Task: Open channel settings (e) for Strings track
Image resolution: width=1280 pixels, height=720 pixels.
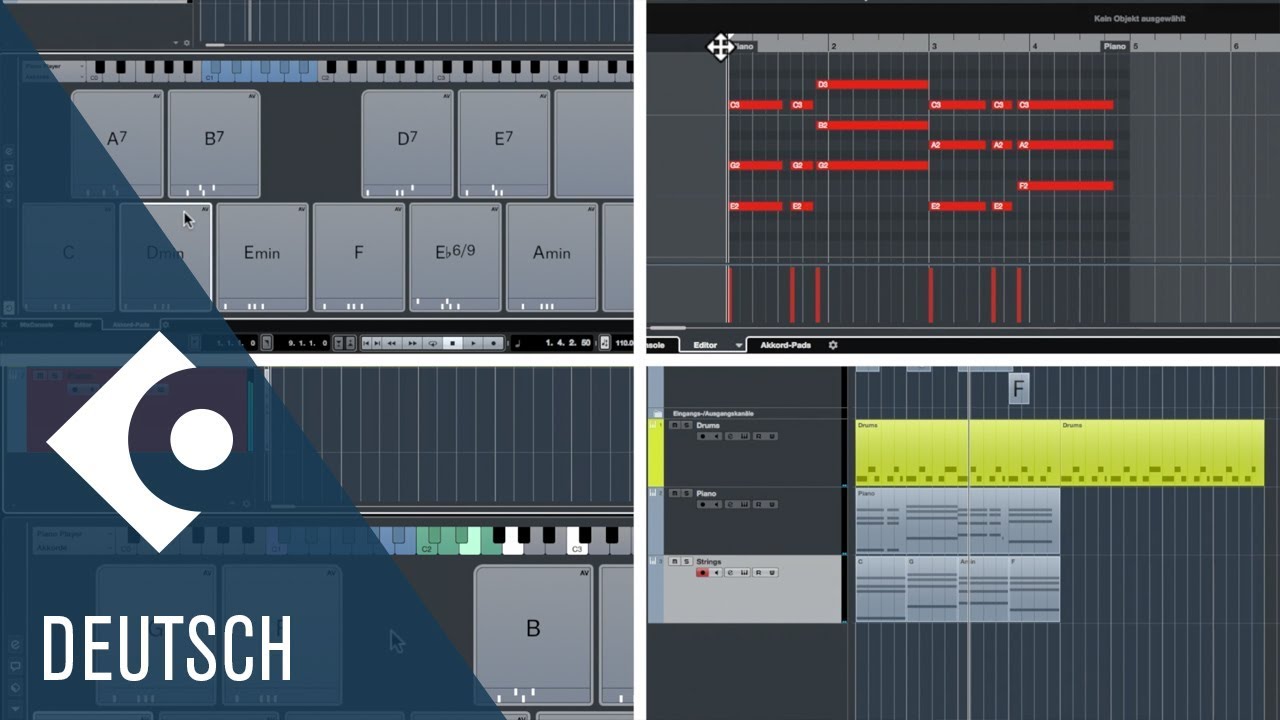Action: tap(730, 572)
